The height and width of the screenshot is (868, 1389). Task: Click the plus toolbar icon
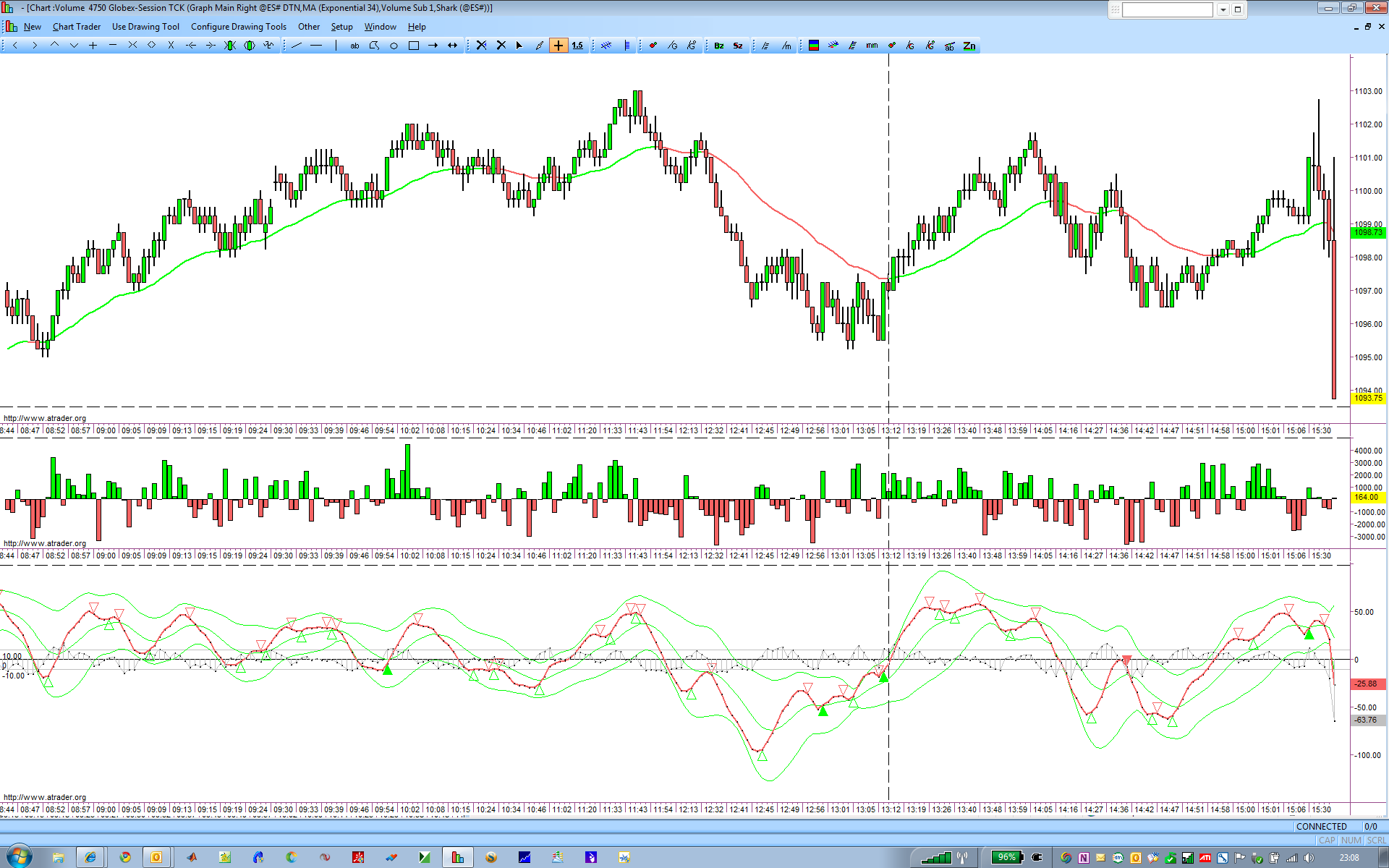tap(93, 46)
